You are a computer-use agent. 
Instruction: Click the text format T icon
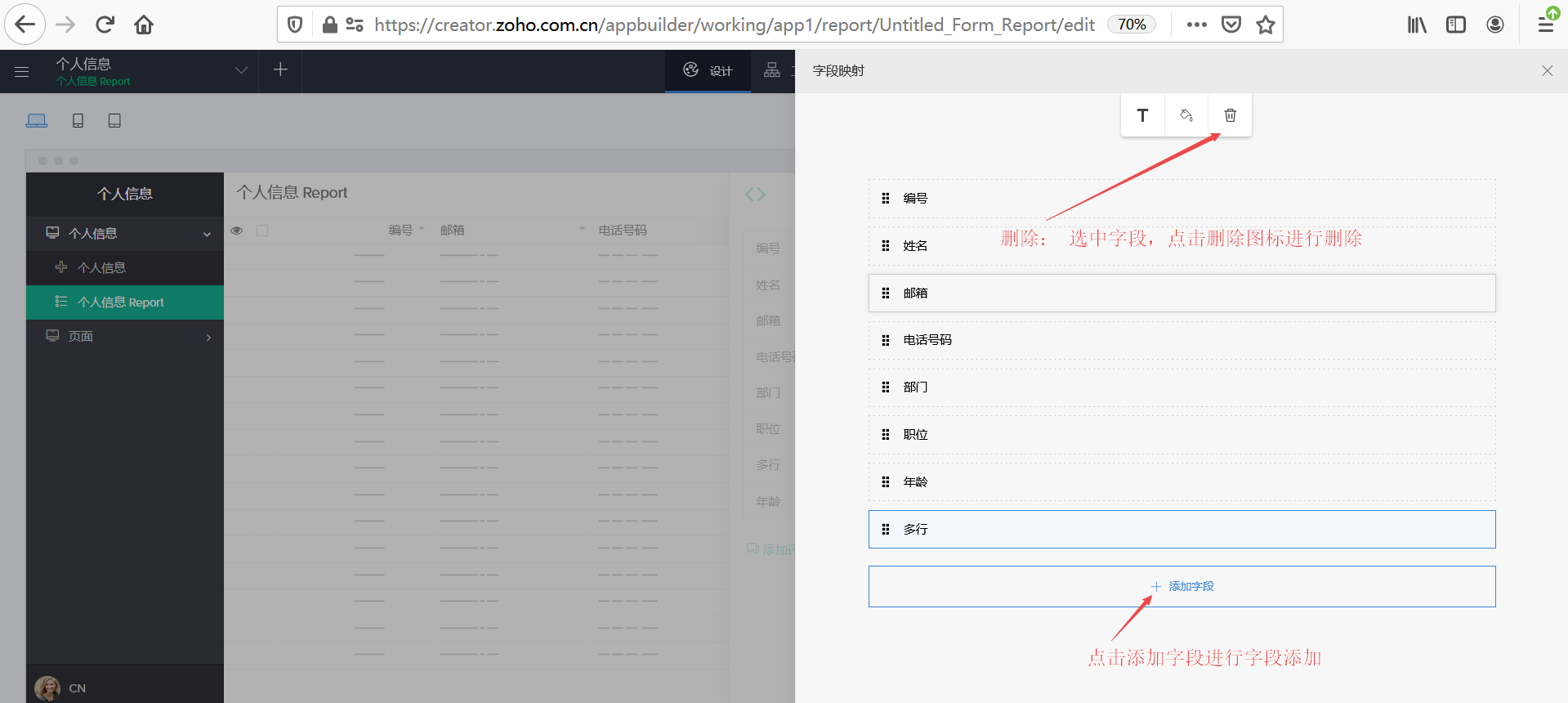[x=1142, y=115]
